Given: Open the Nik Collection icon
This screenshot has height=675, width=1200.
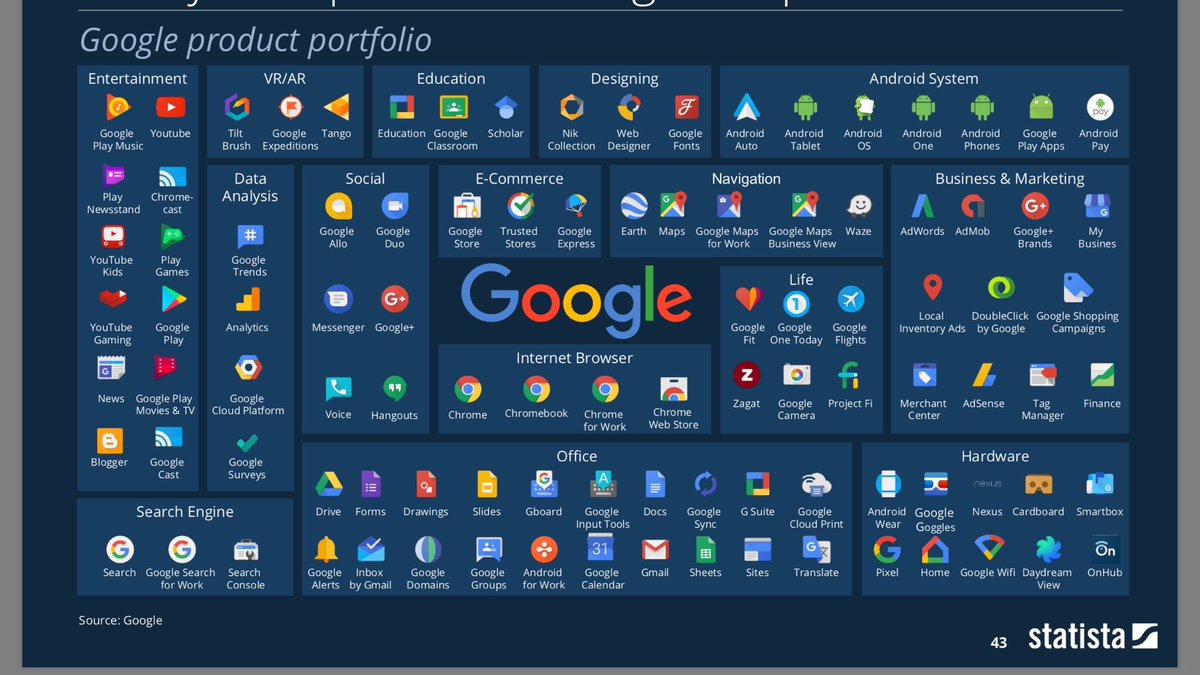Looking at the screenshot, I should pyautogui.click(x=571, y=108).
